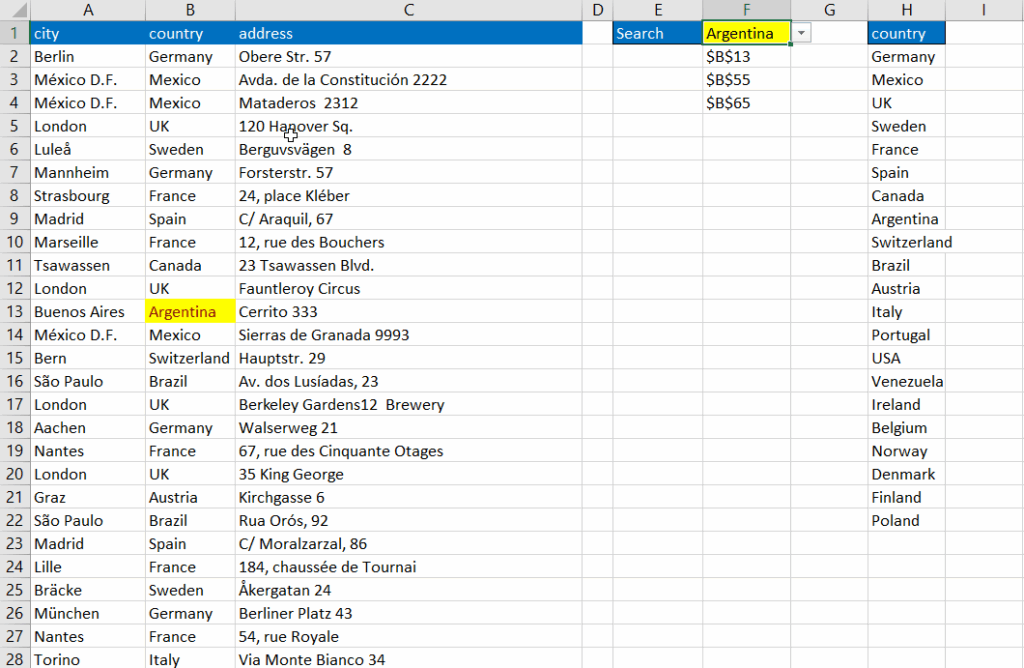Select the Strasbourg city cell
The image size is (1024, 668).
click(88, 196)
